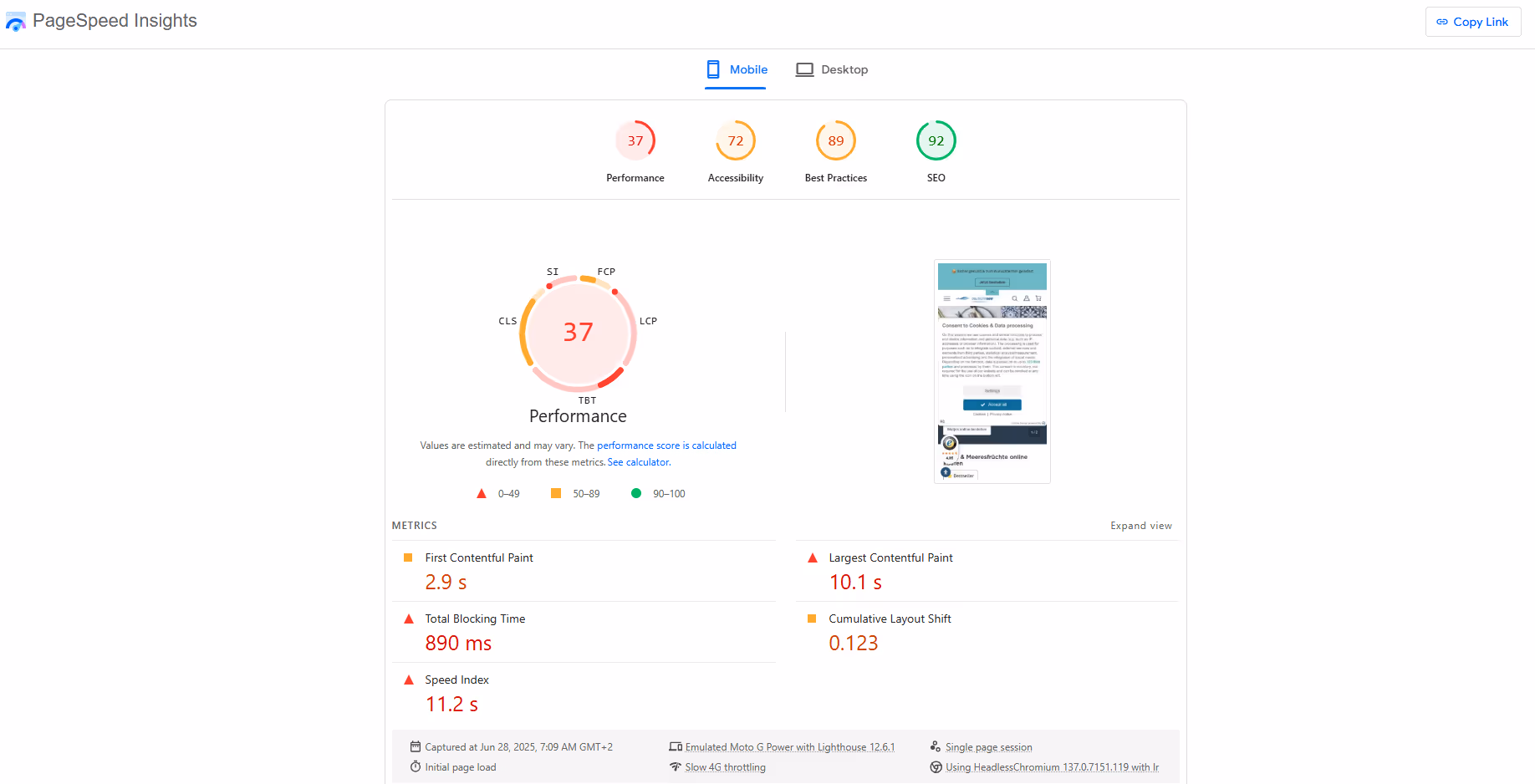1535x784 pixels.
Task: Click the session icon beside Single page session
Action: coord(936,746)
